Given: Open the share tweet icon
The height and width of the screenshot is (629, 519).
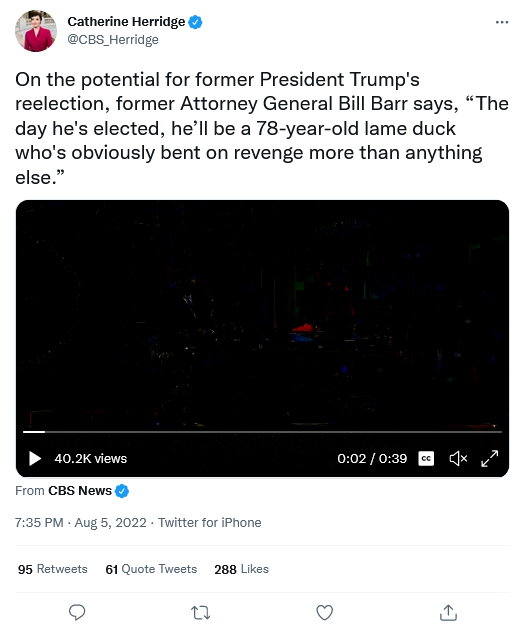Looking at the screenshot, I should click(448, 612).
